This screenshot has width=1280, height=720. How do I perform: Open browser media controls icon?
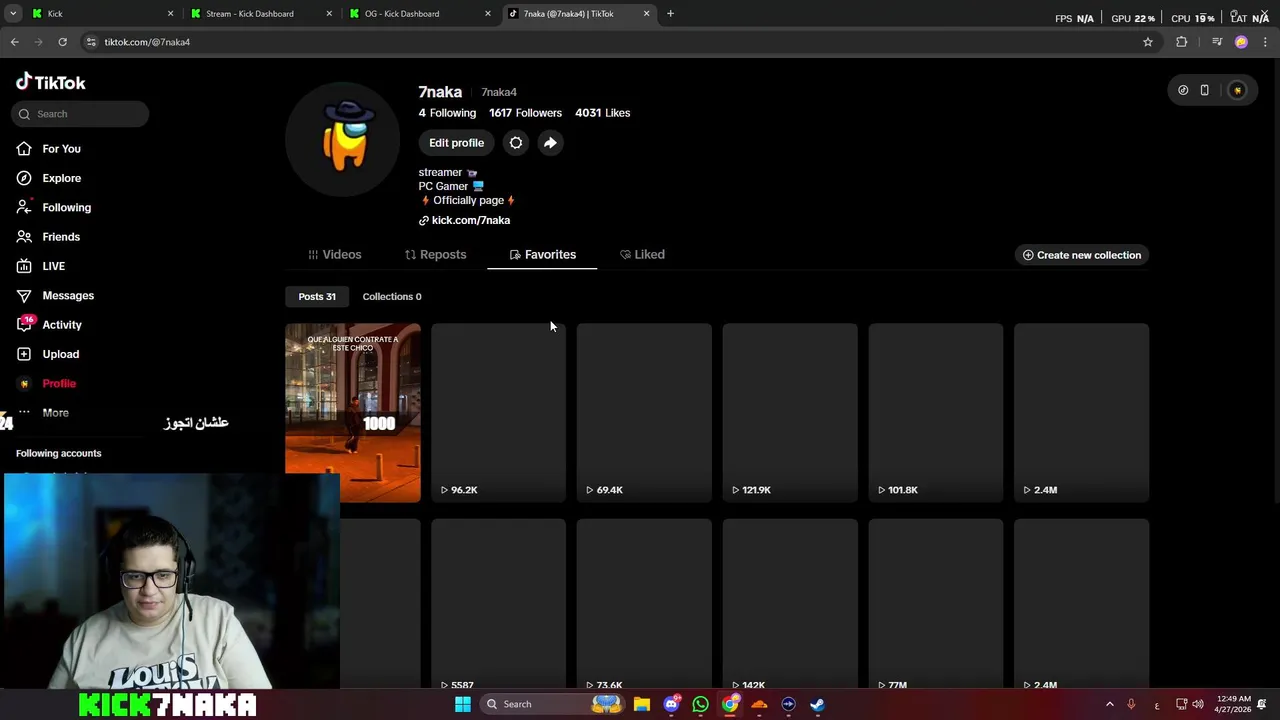point(1217,42)
